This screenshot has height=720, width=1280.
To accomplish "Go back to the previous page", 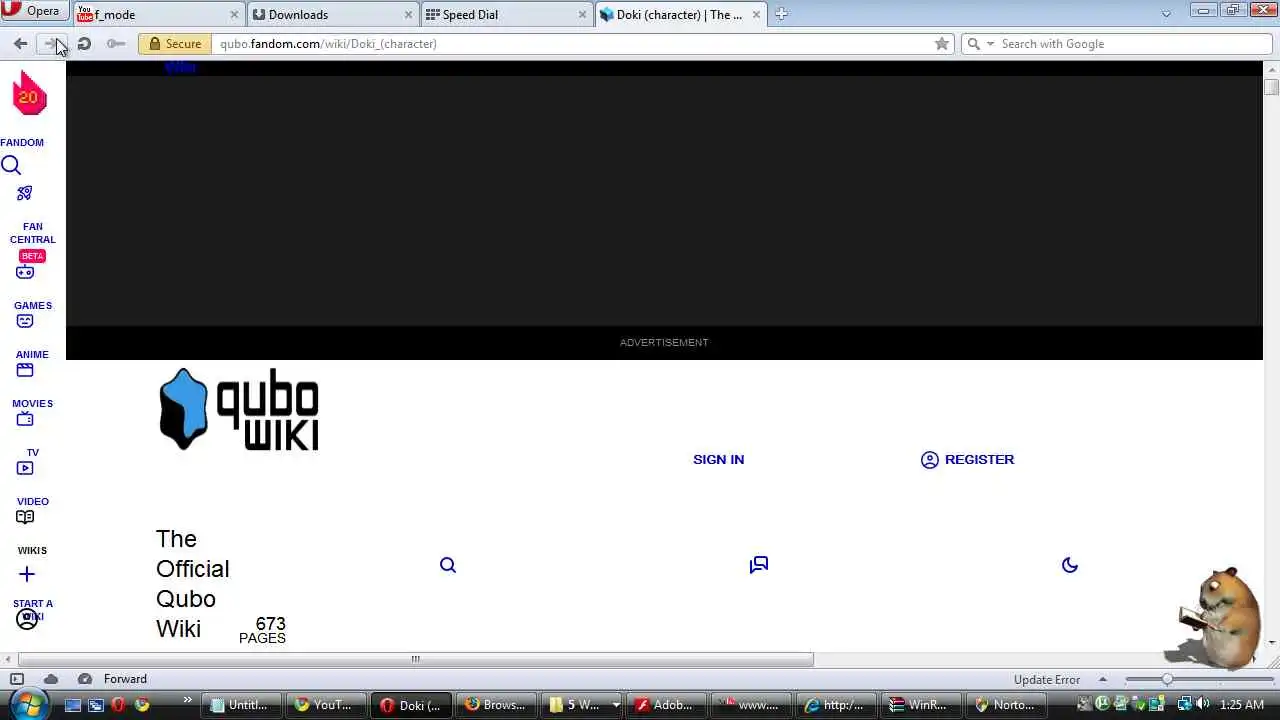I will point(20,43).
